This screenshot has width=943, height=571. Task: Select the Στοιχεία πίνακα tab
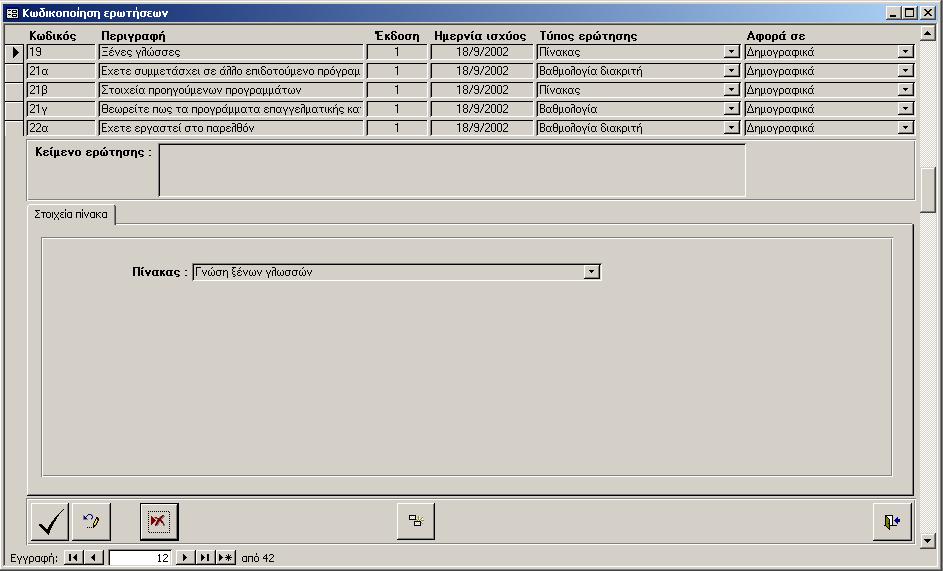[x=71, y=215]
